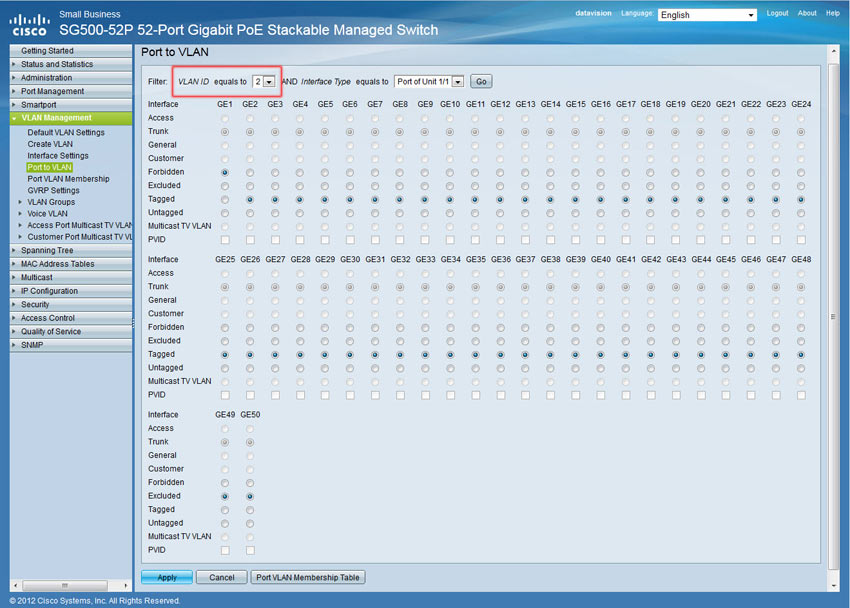Click the Logout link
The height and width of the screenshot is (608, 850).
click(x=777, y=13)
